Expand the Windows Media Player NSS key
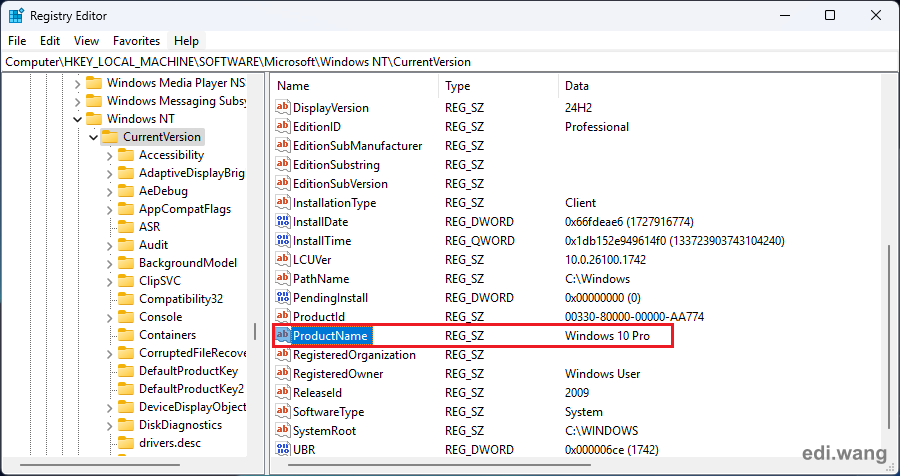This screenshot has width=900, height=476. click(x=77, y=83)
